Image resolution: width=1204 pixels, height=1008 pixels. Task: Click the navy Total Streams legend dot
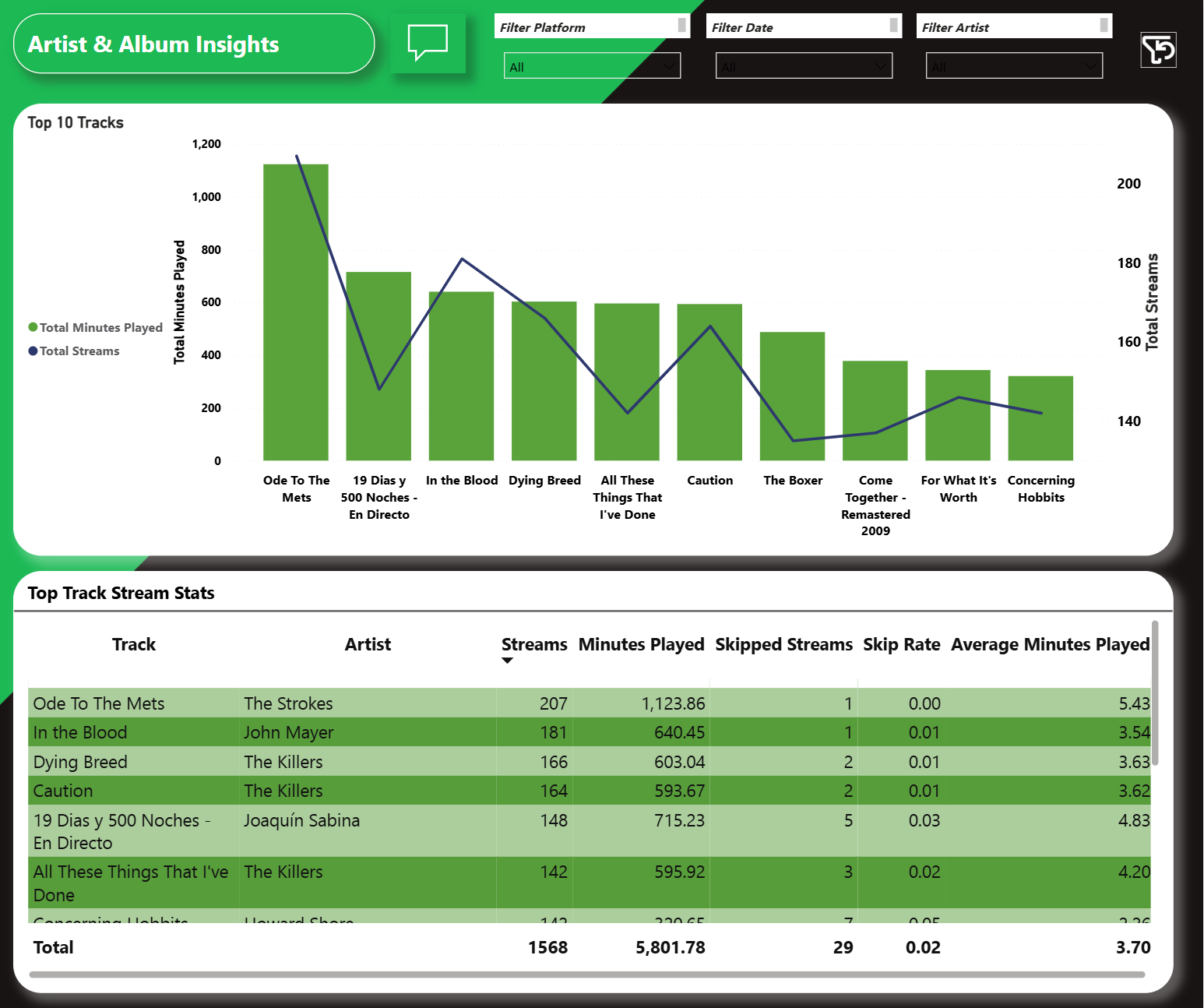coord(33,351)
